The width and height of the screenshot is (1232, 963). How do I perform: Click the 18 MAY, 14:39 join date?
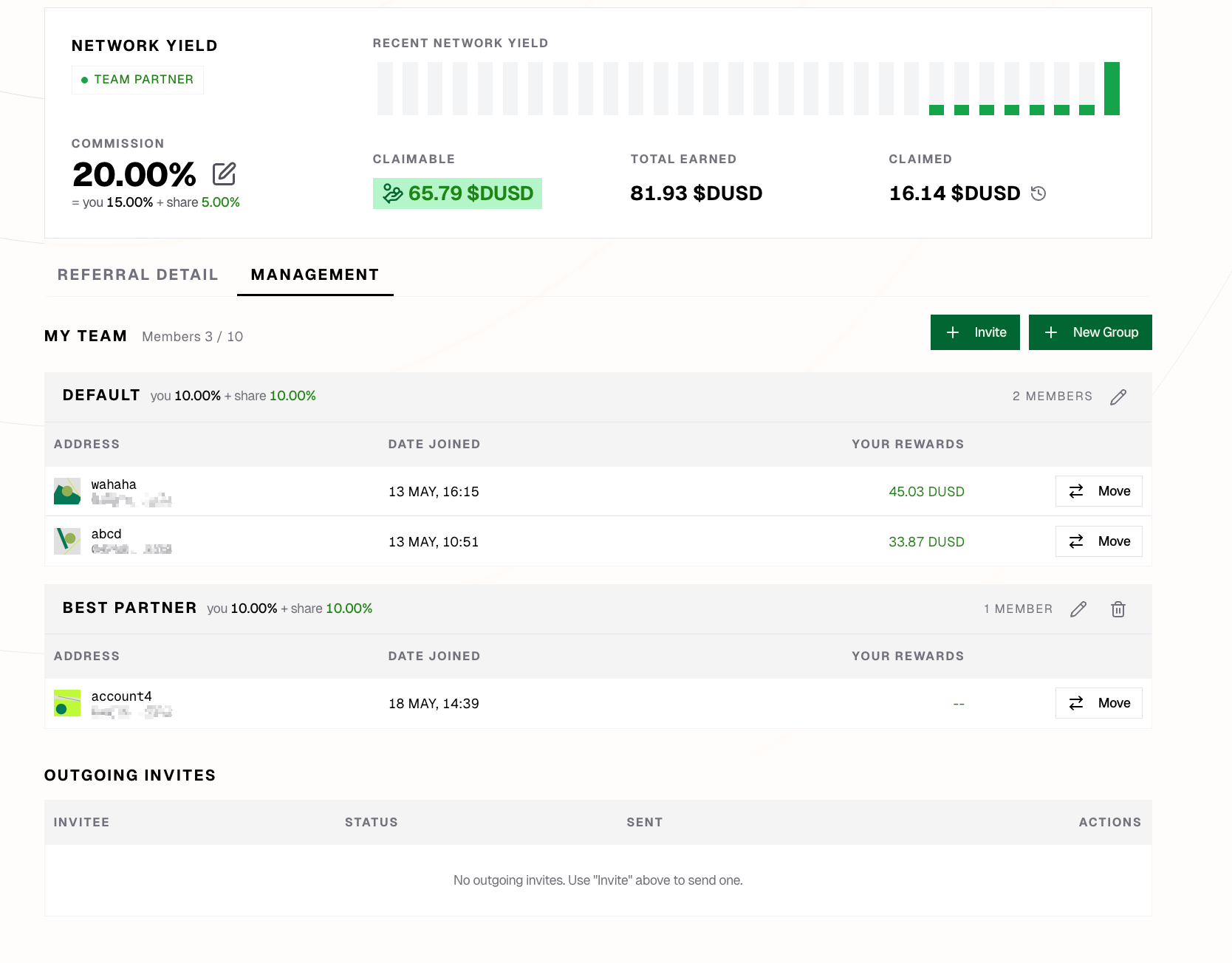coord(434,704)
